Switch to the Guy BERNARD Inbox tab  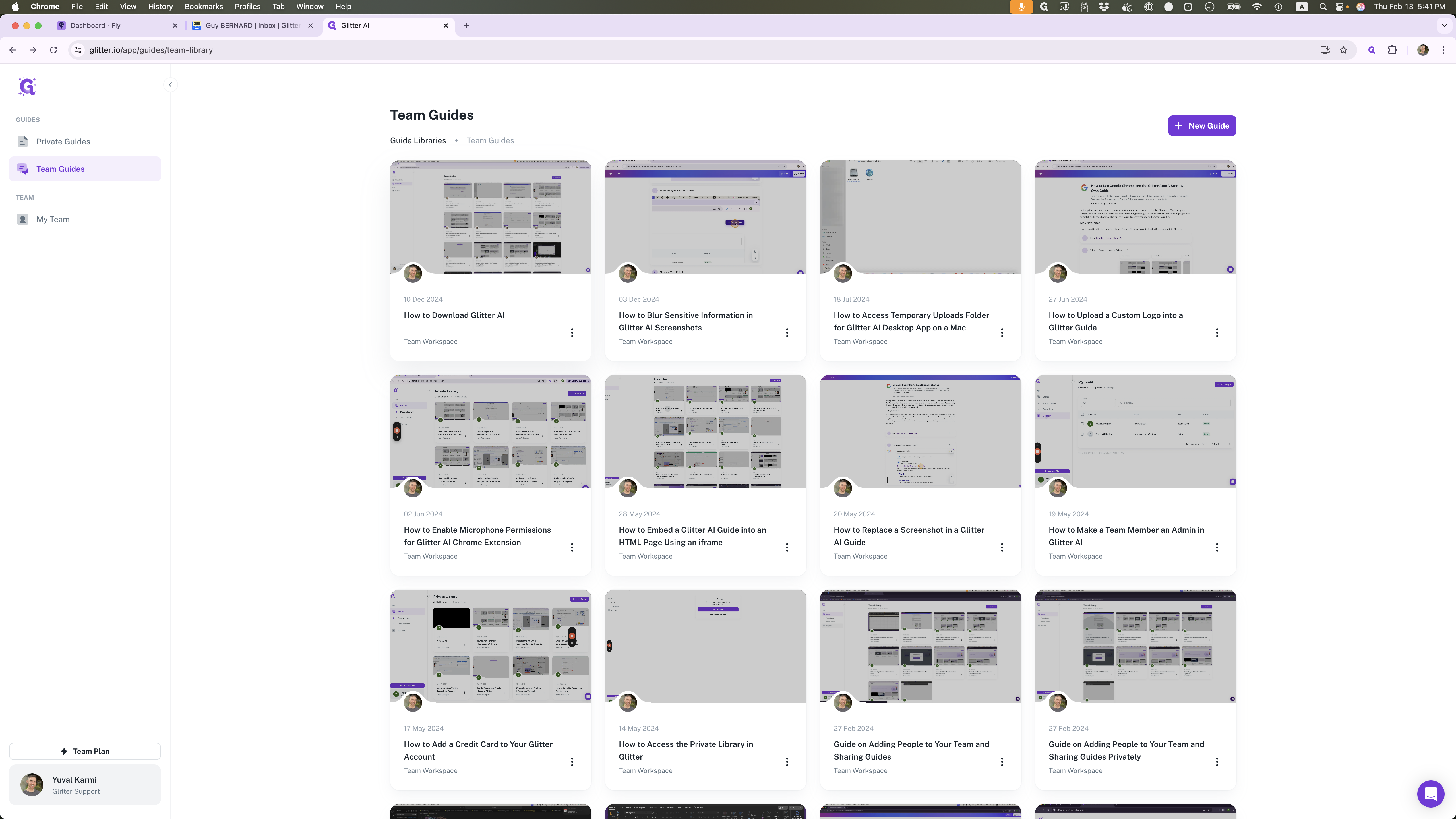(253, 25)
